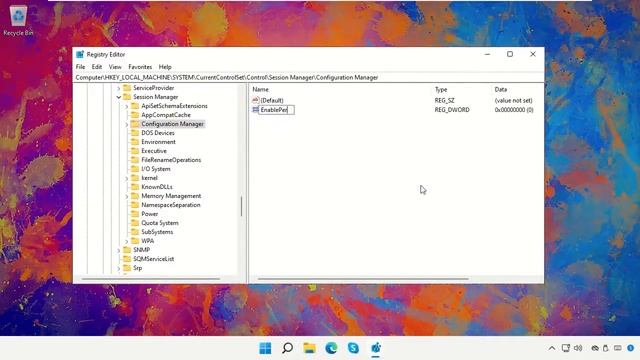
Task: Select the ServiceProvider folder icon
Action: coord(127,88)
